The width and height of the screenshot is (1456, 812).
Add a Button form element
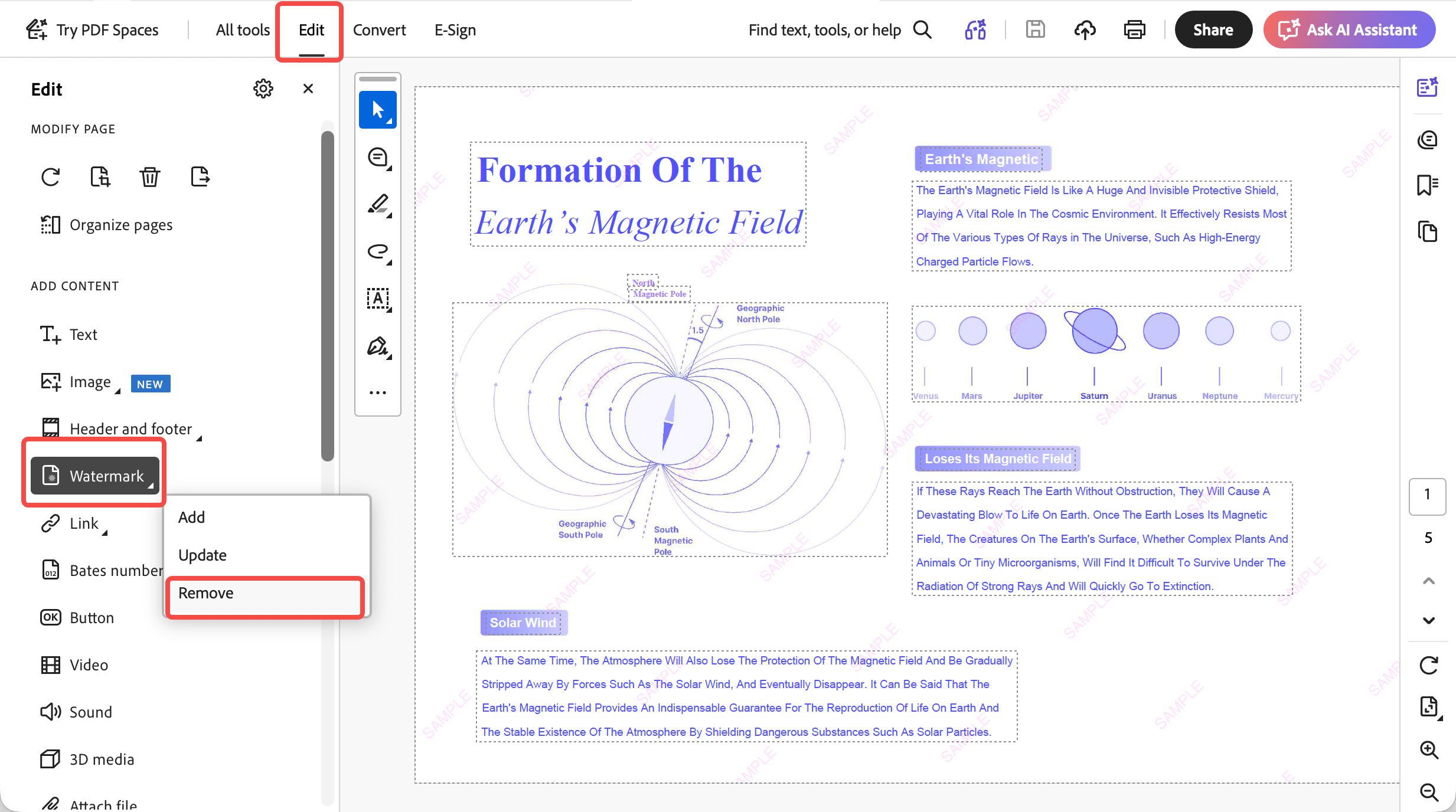point(77,618)
